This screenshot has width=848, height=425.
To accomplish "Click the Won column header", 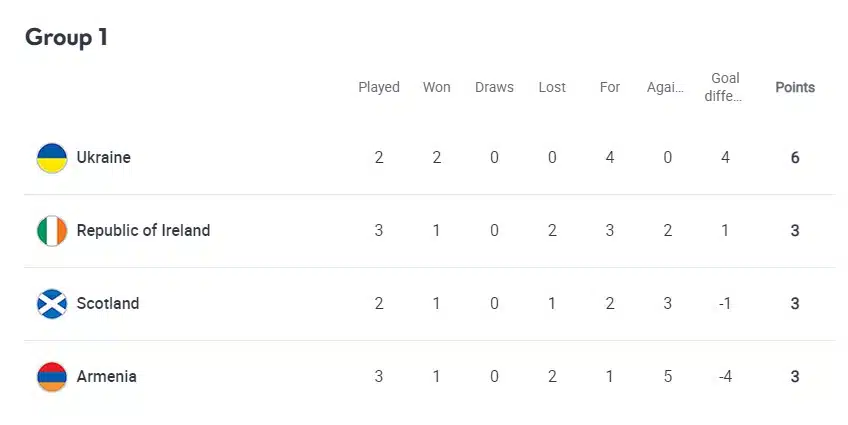I will (x=436, y=87).
